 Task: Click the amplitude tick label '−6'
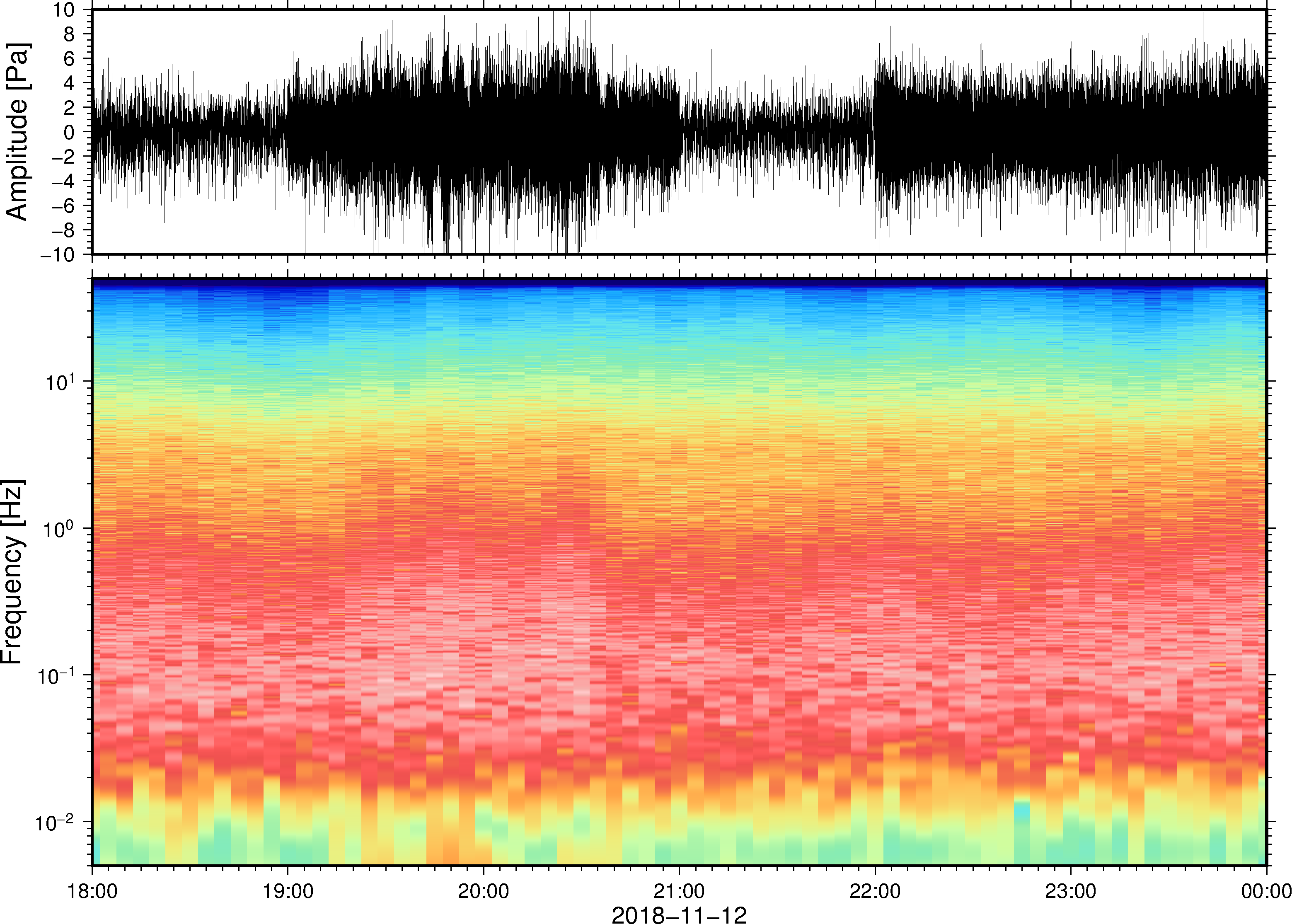(63, 206)
